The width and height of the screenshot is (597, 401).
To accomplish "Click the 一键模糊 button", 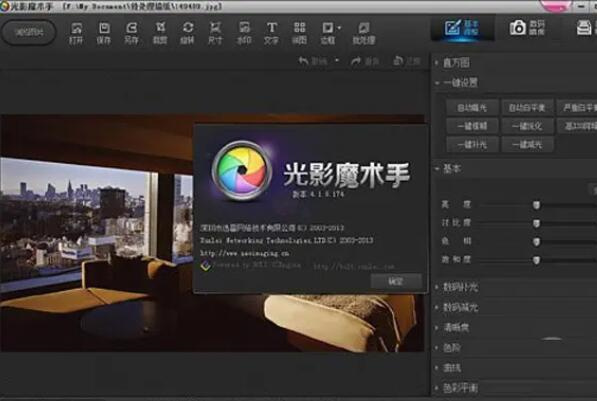I will [x=472, y=126].
